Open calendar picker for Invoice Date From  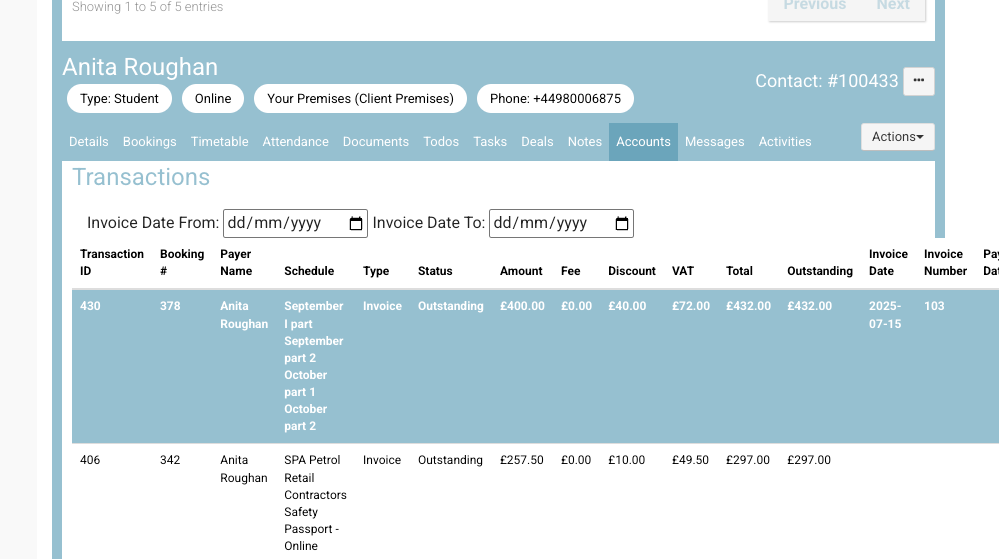pos(356,224)
